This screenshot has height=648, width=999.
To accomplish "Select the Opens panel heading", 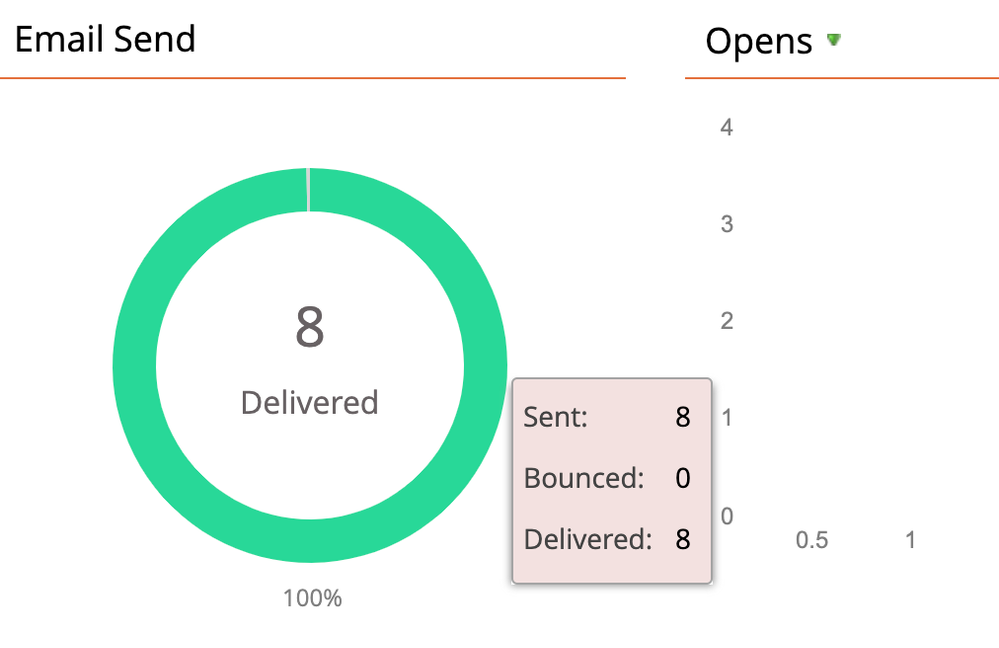I will click(x=759, y=42).
